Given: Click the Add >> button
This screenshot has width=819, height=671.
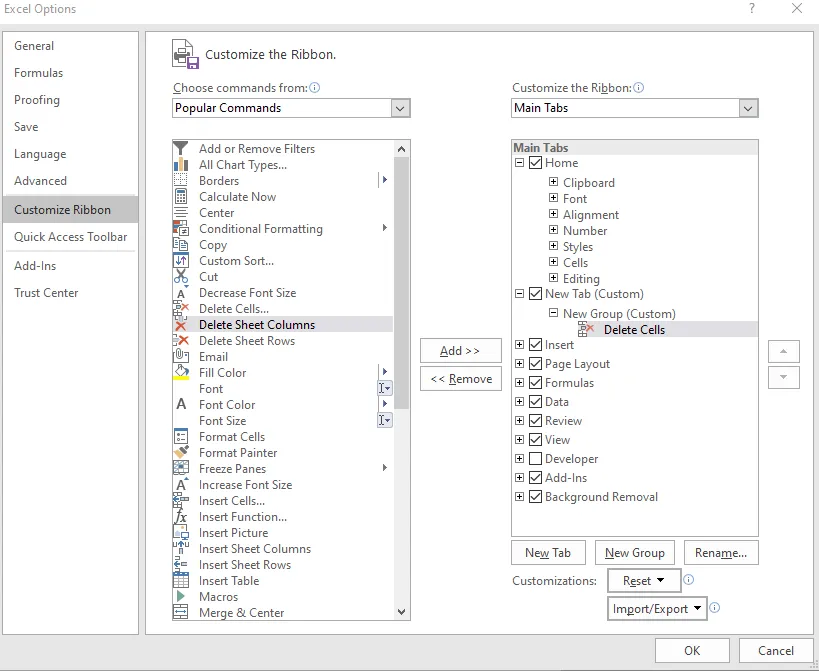Looking at the screenshot, I should coord(460,351).
